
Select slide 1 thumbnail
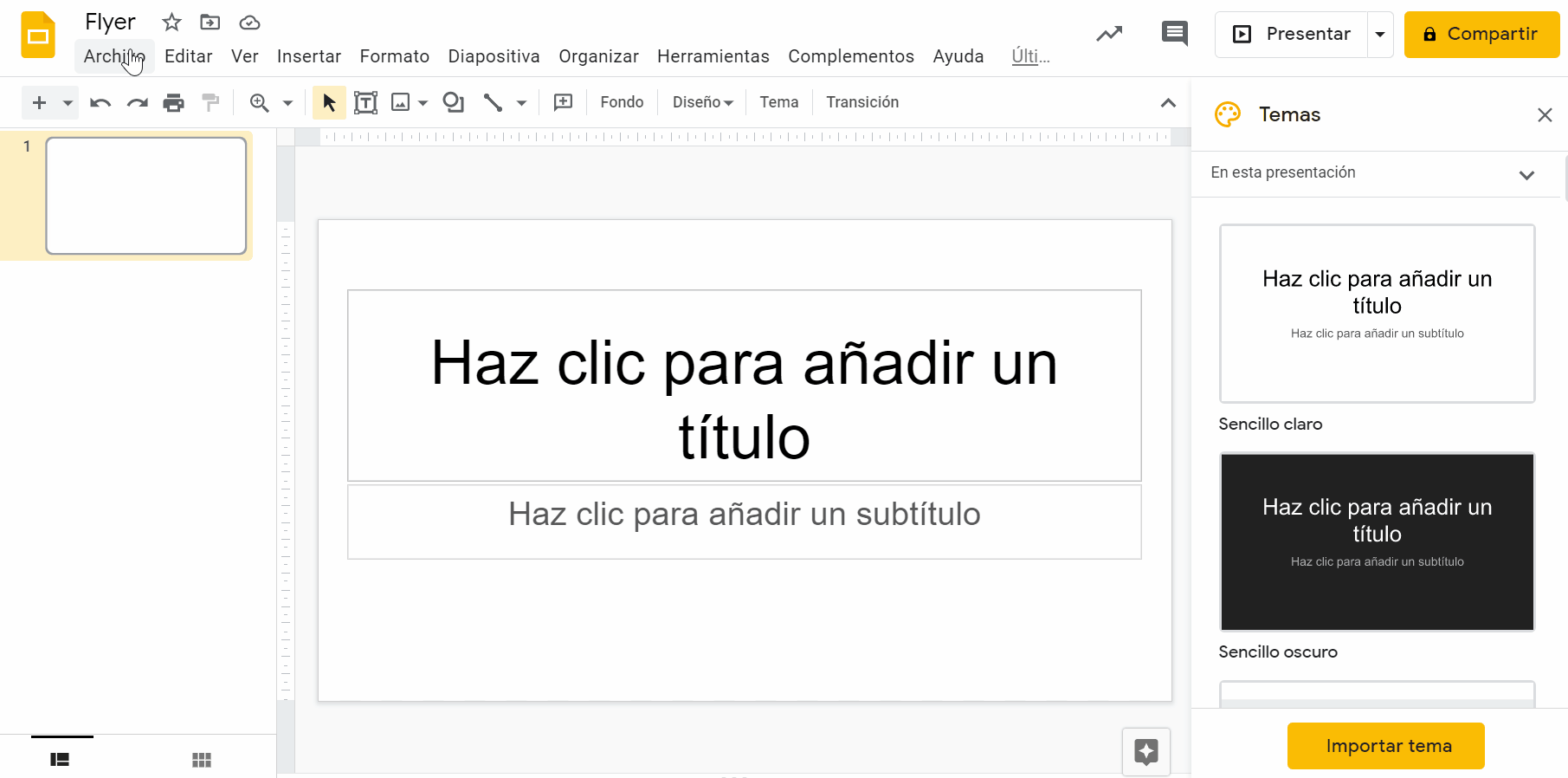(146, 196)
